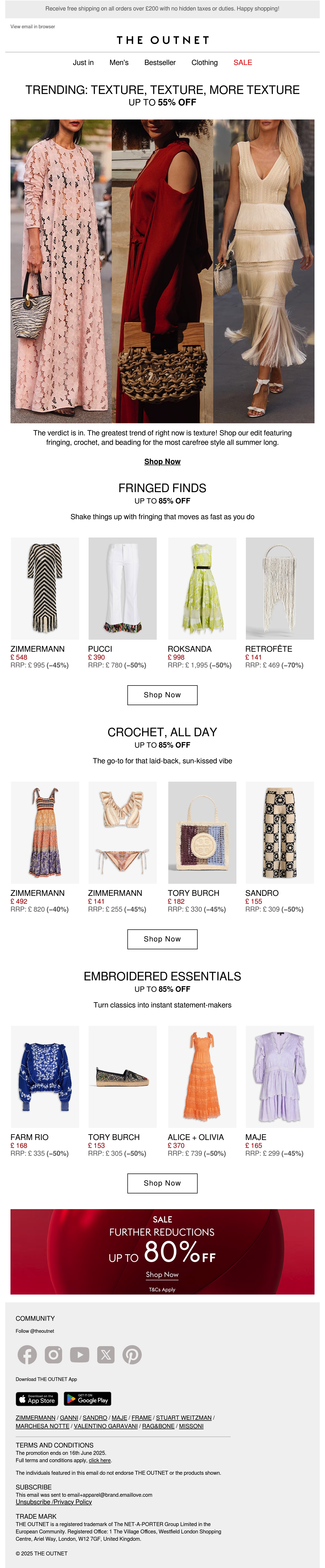The width and height of the screenshot is (325, 1568).
Task: Select the Just in menu item
Action: point(83,63)
